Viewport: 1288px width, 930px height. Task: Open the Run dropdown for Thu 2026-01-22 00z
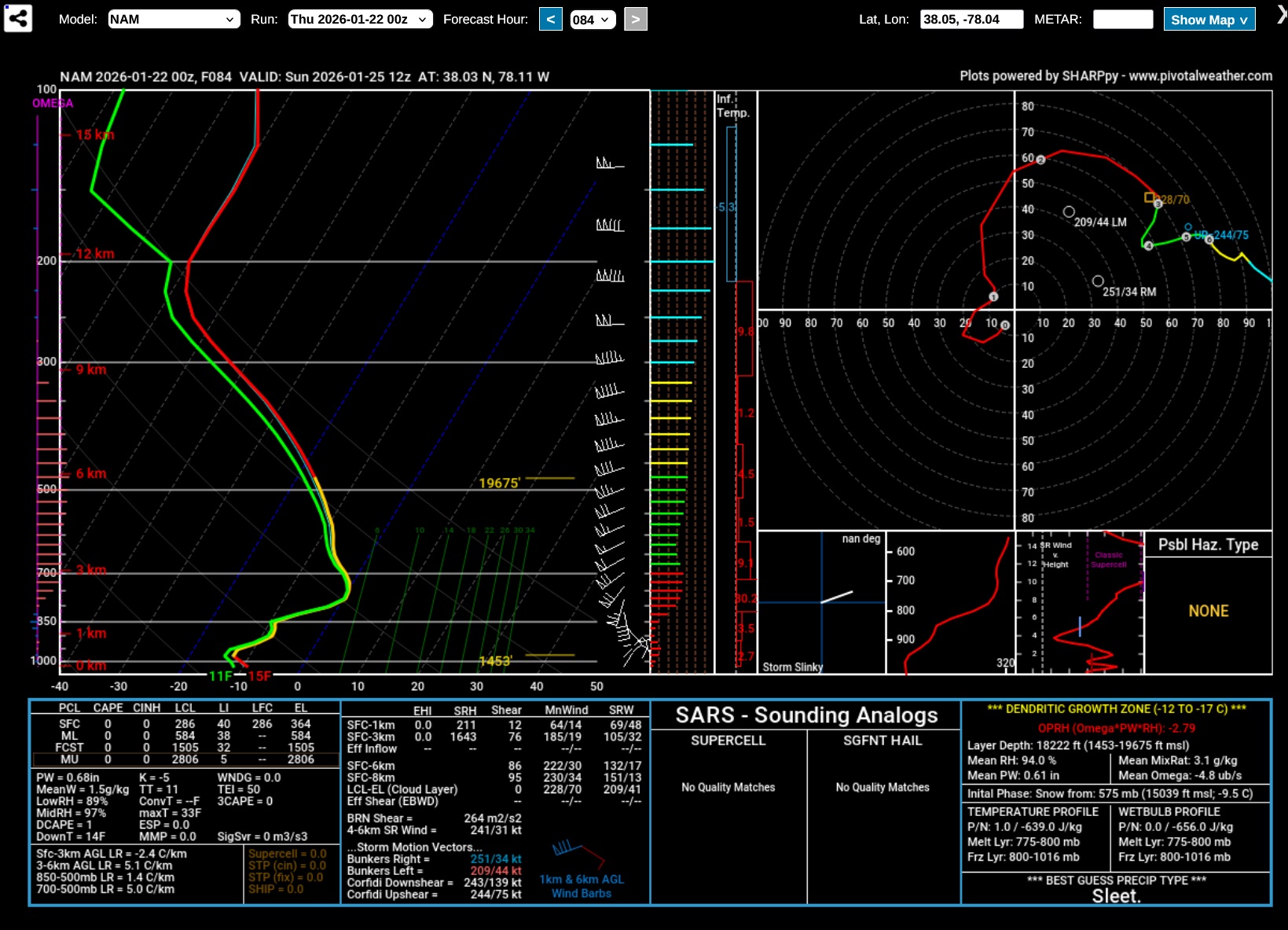361,20
